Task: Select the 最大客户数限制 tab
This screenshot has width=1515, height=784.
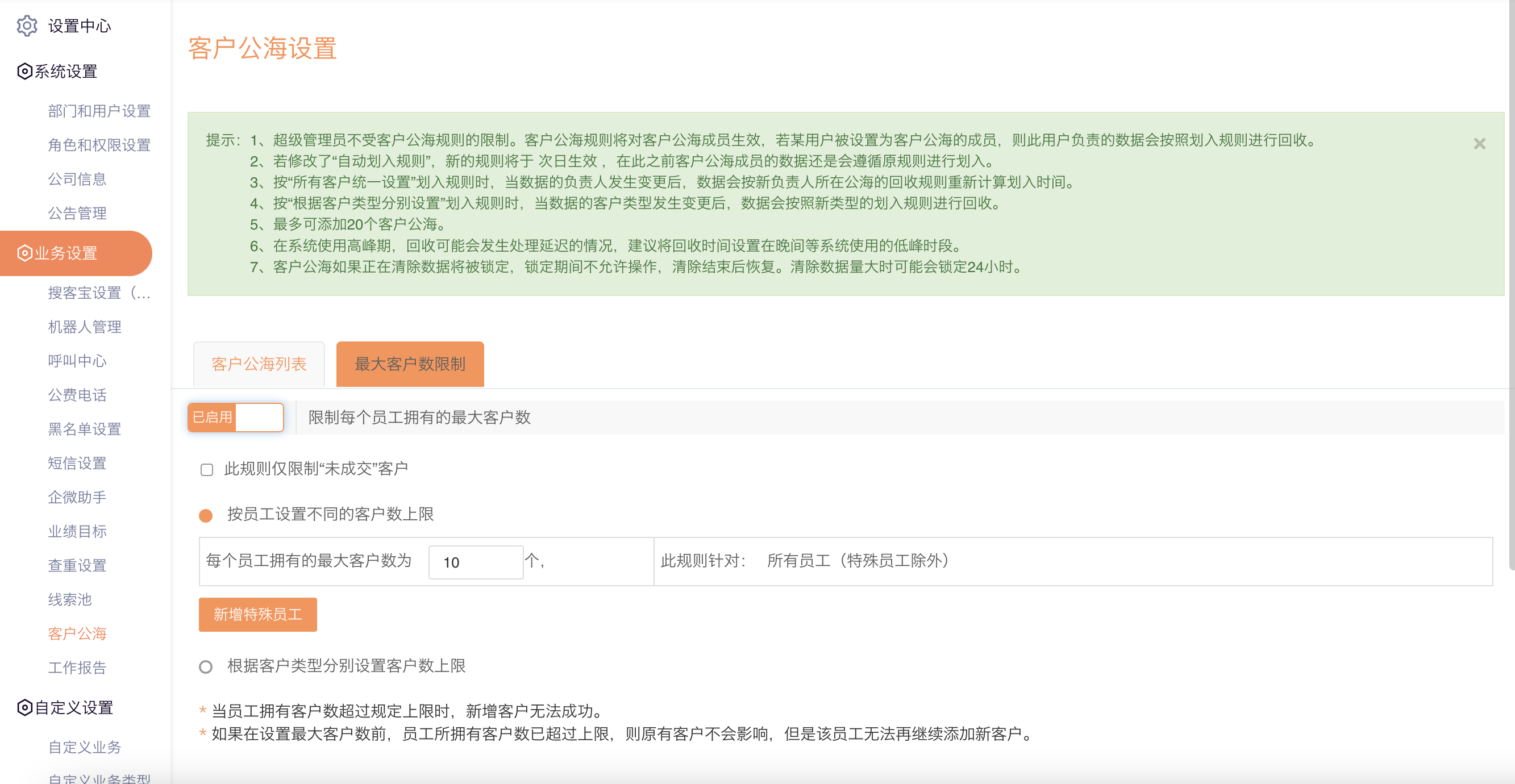Action: click(410, 364)
